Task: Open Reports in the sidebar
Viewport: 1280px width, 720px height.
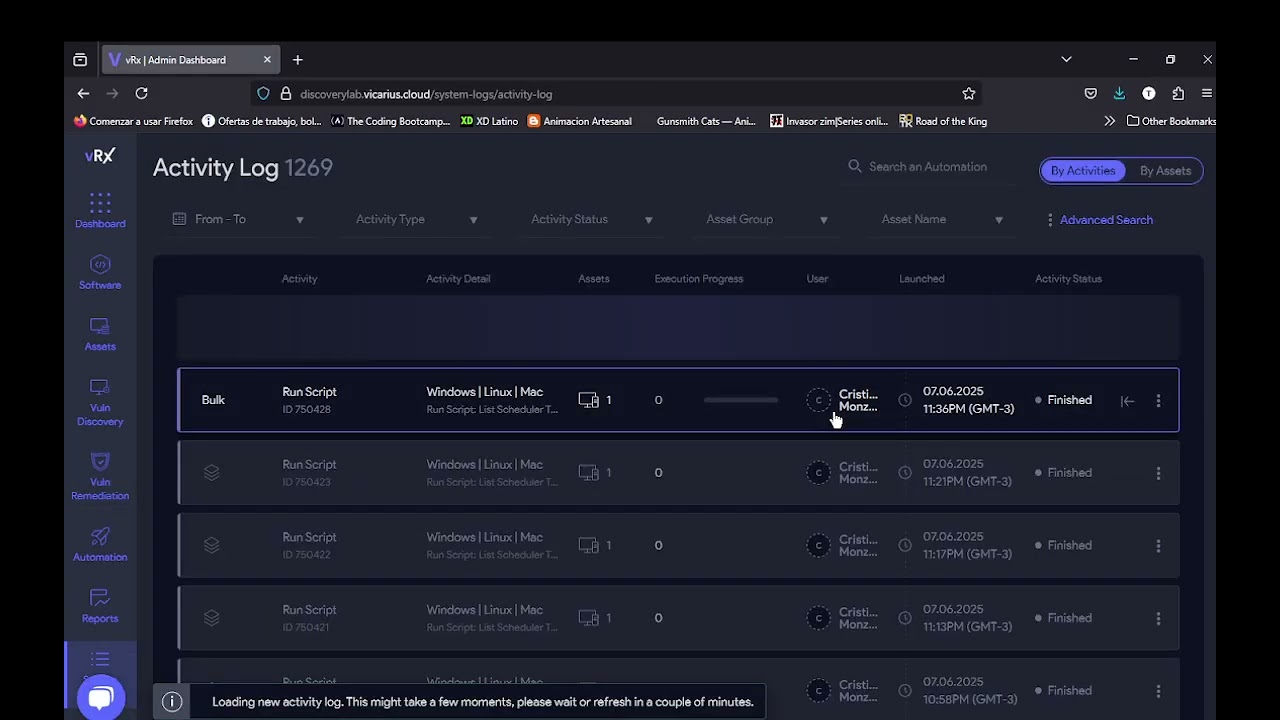Action: (100, 606)
